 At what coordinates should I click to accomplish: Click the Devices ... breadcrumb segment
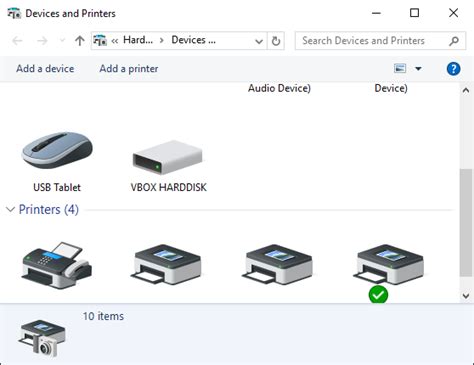click(193, 40)
